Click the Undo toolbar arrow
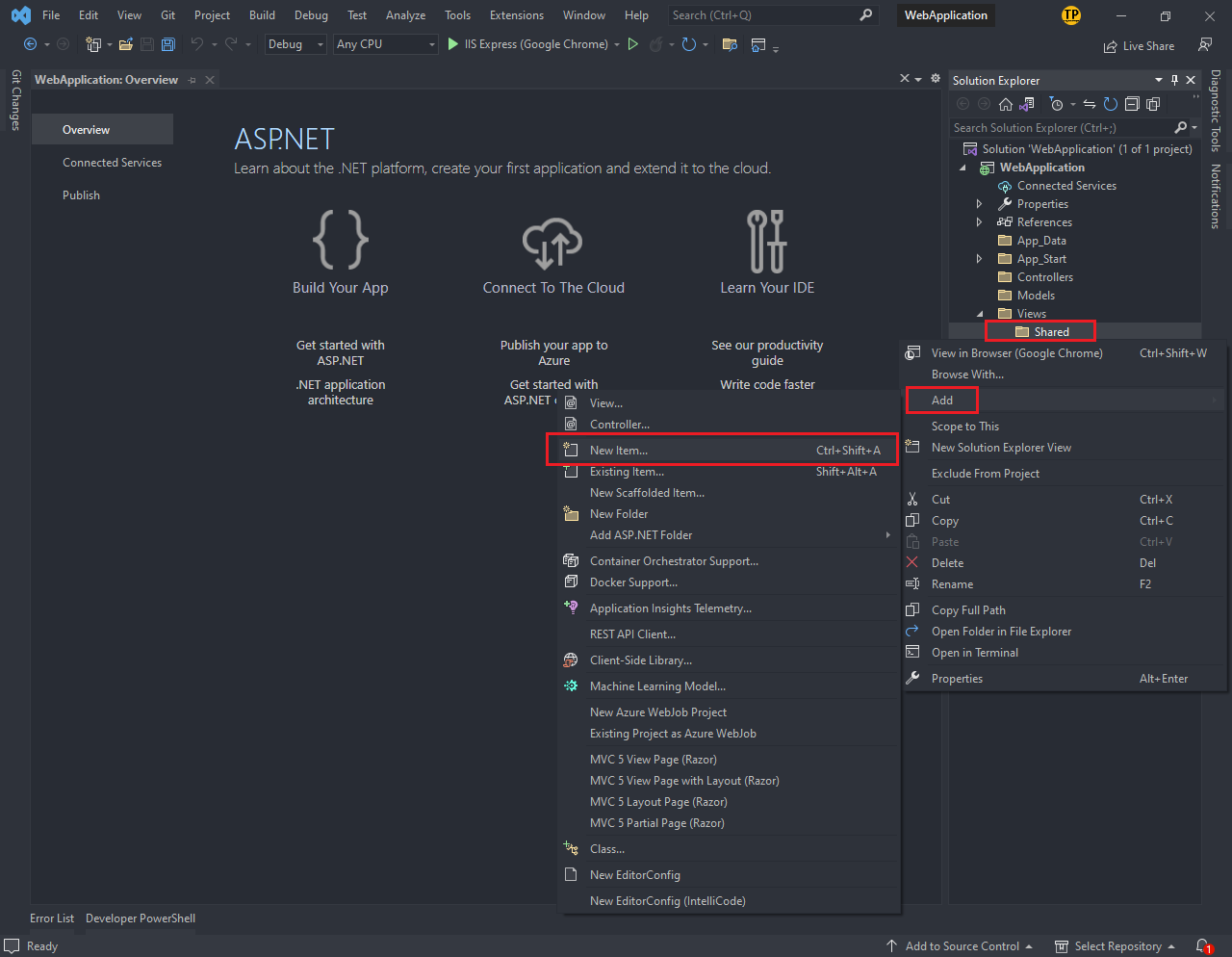The height and width of the screenshot is (957, 1232). coord(196,44)
